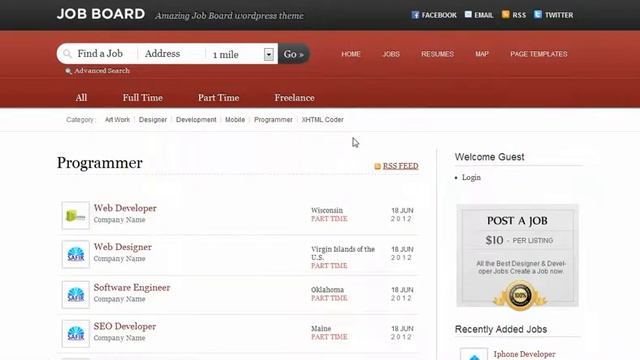Click PART TIME label on Web Developer row
640x360 pixels.
(x=329, y=219)
